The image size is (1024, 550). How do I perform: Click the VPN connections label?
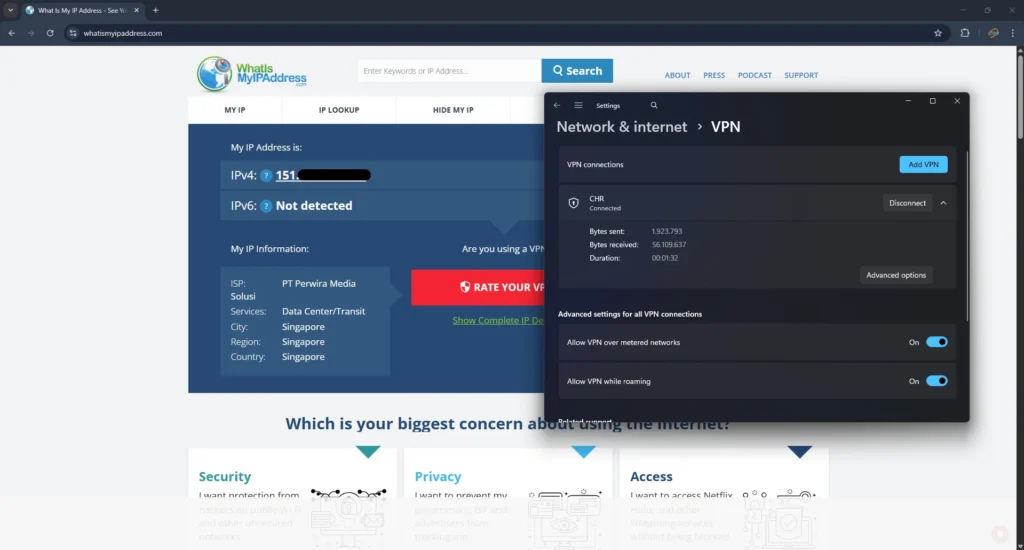[595, 165]
